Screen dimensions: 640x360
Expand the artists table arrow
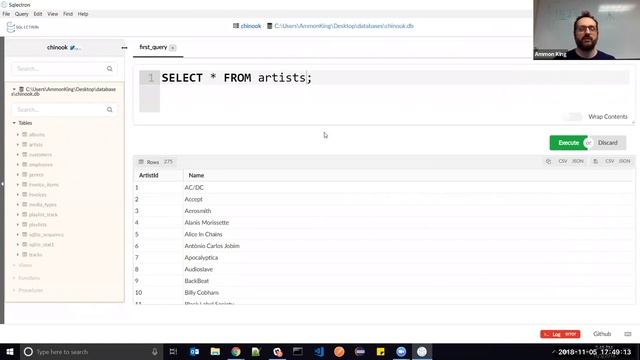(x=18, y=144)
